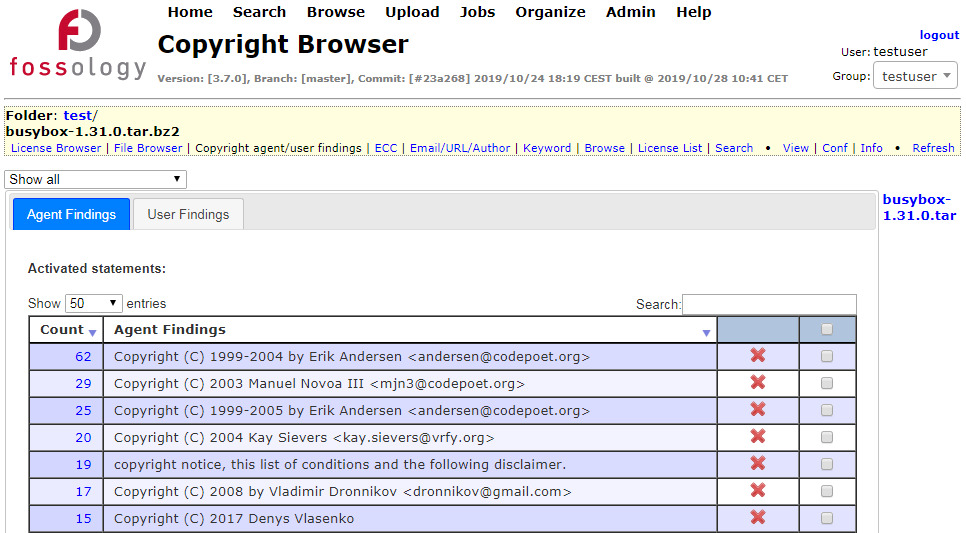Viewport: 966px width, 533px height.
Task: Open the License Browser link
Action: (x=56, y=148)
